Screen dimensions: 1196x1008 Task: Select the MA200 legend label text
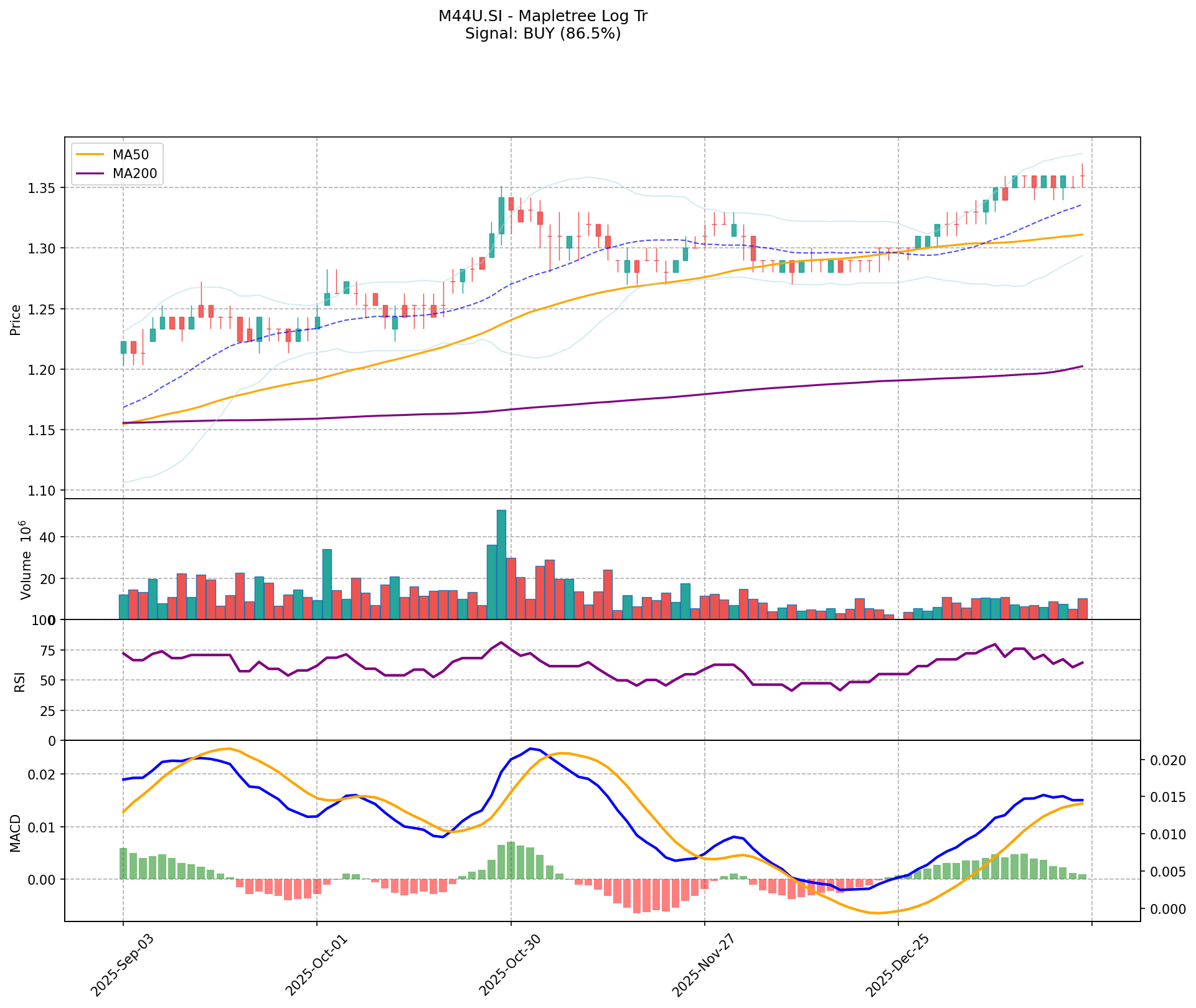tap(134, 173)
